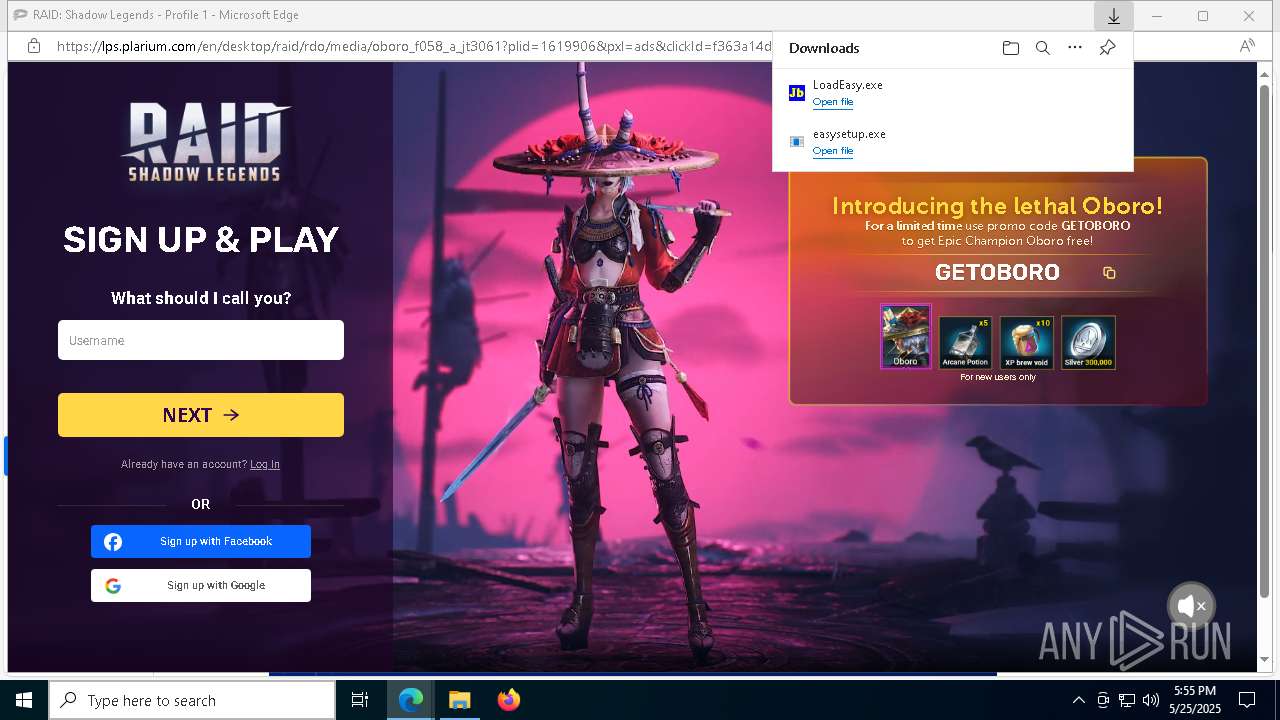Screen dimensions: 1280x720
Task: Open file link under easysetup.exe
Action: [833, 151]
